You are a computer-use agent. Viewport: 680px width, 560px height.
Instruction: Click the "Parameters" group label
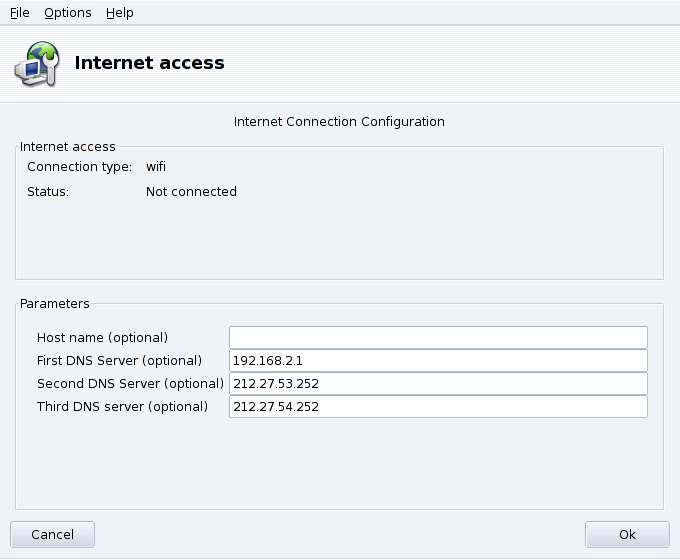coord(55,303)
